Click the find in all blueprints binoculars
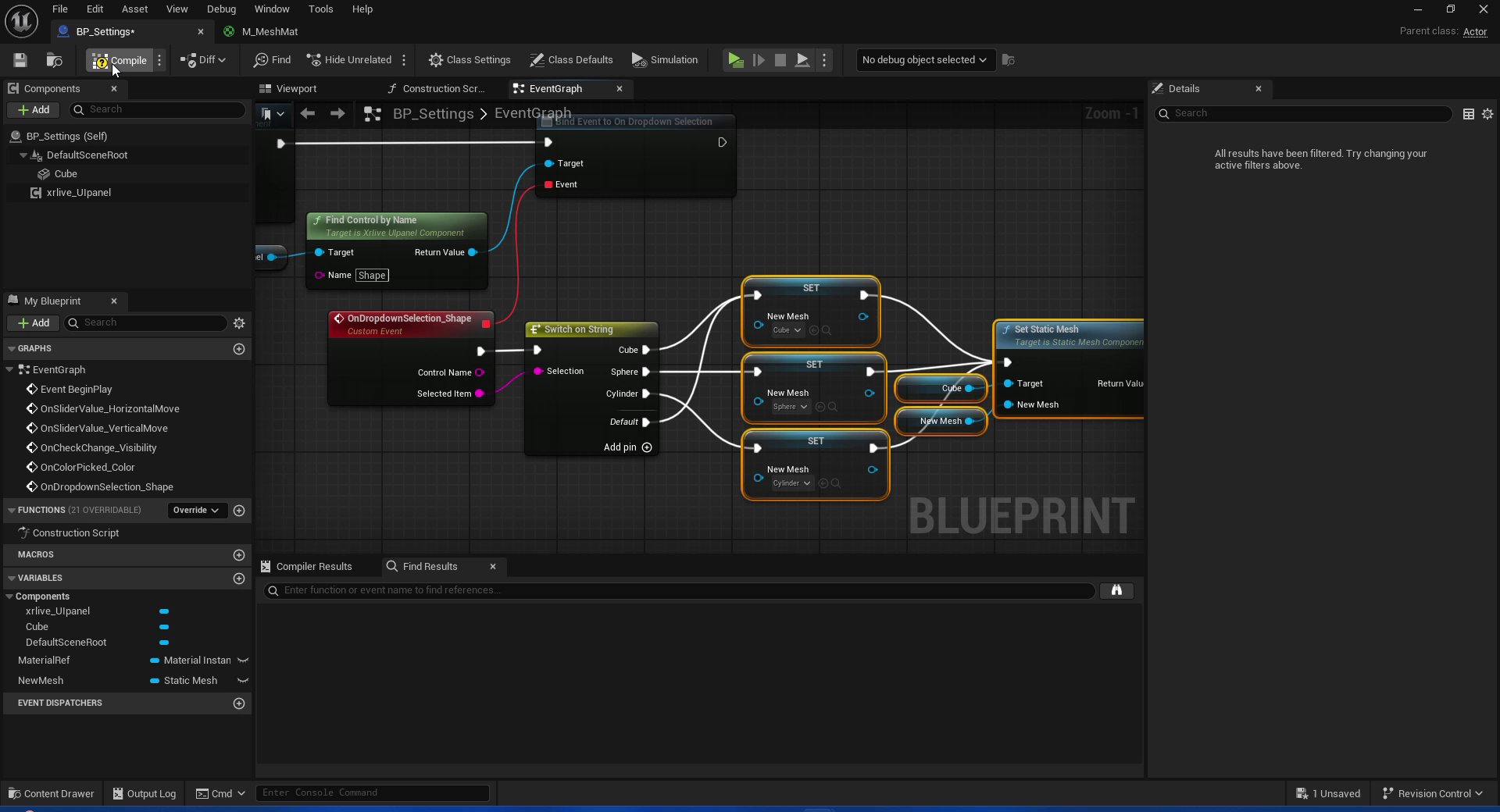1500x812 pixels. click(1116, 591)
